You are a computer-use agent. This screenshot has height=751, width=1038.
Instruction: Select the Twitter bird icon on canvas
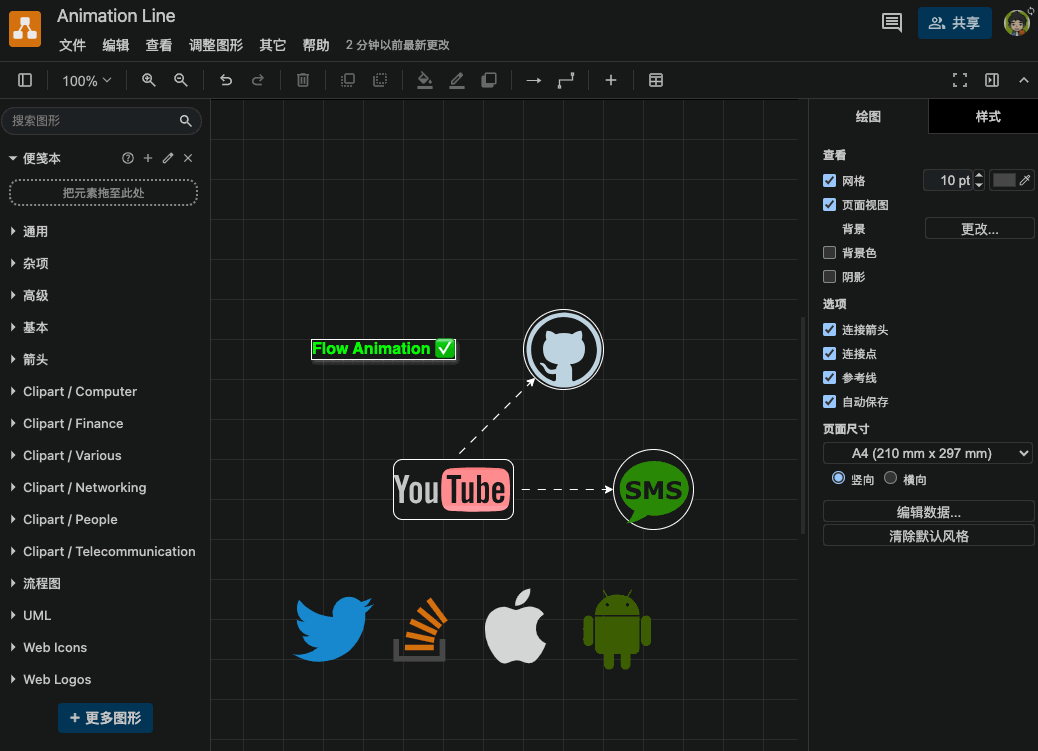pyautogui.click(x=333, y=628)
